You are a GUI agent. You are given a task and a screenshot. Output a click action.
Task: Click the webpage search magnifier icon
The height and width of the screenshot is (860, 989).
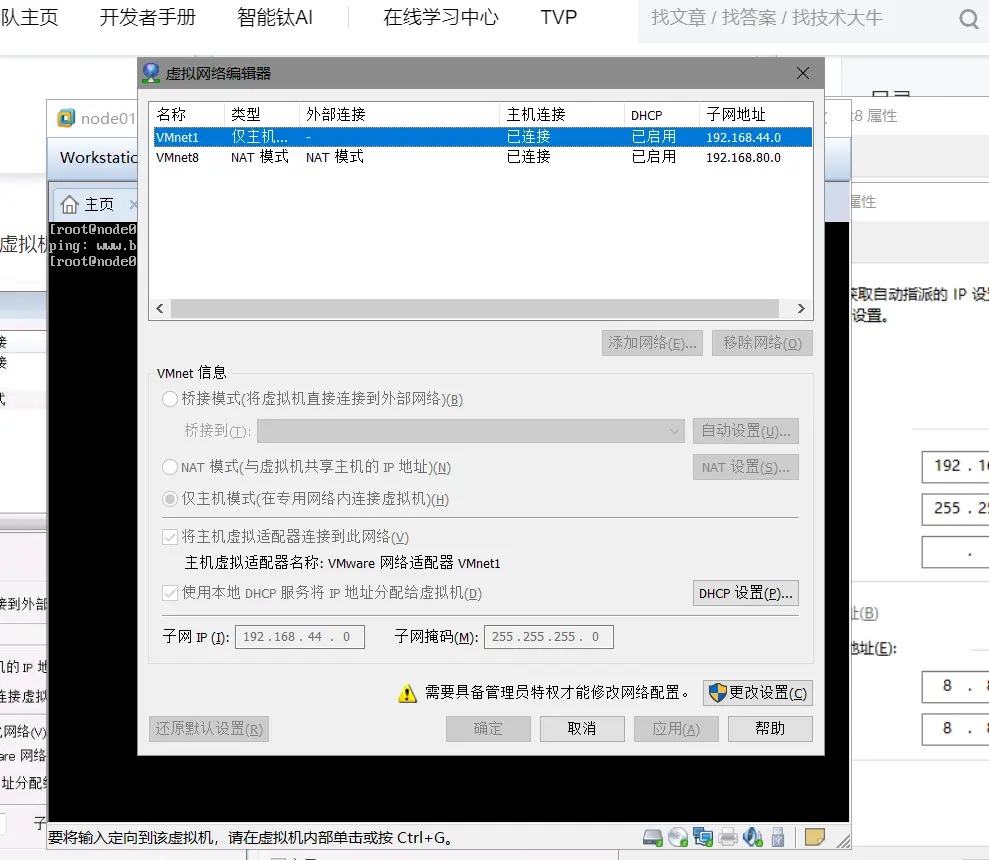pyautogui.click(x=968, y=19)
